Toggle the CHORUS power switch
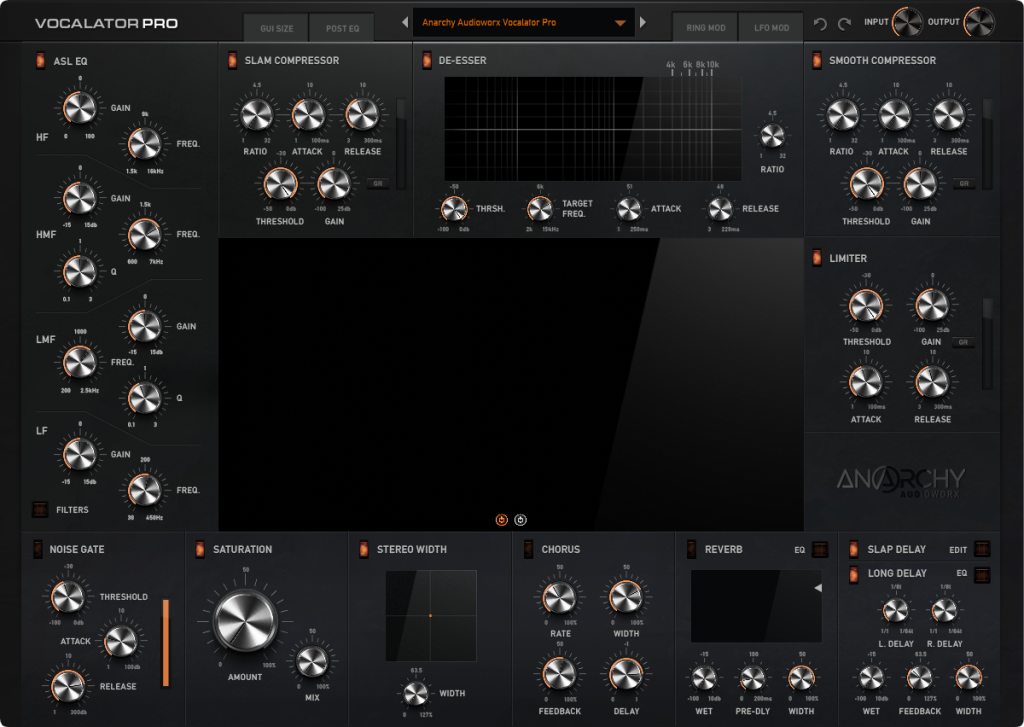 [x=528, y=549]
